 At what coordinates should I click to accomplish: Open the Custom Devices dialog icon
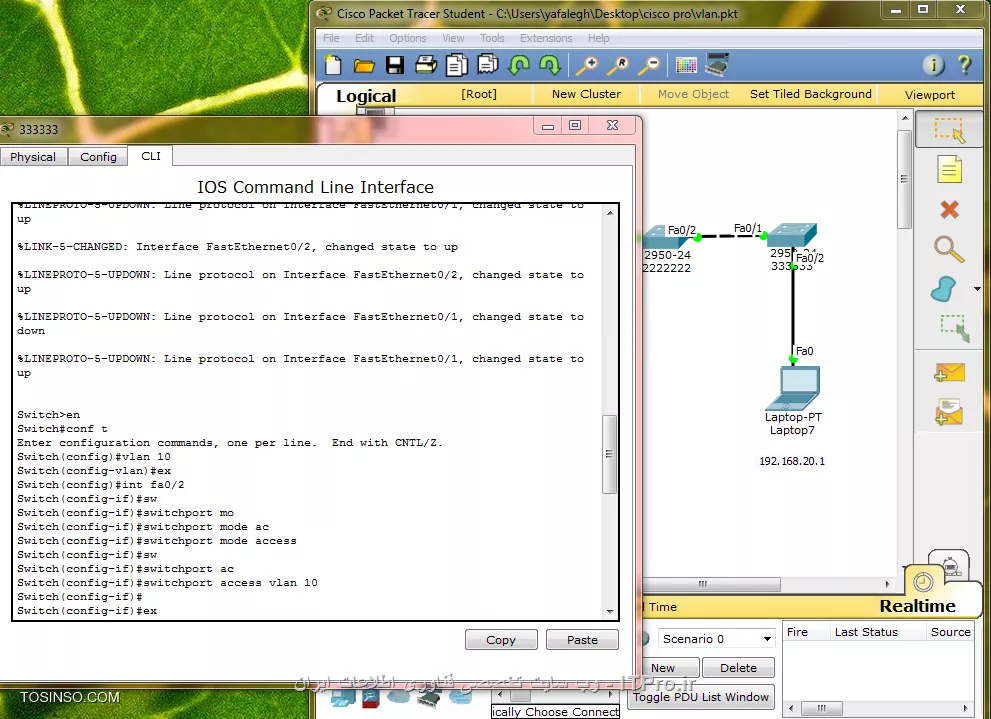coord(717,65)
